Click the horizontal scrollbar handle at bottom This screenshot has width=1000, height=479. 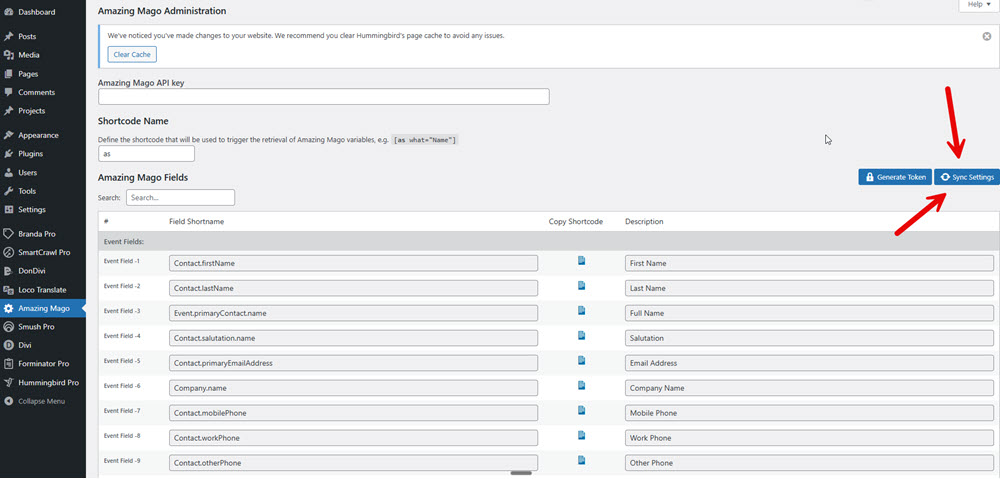click(521, 473)
